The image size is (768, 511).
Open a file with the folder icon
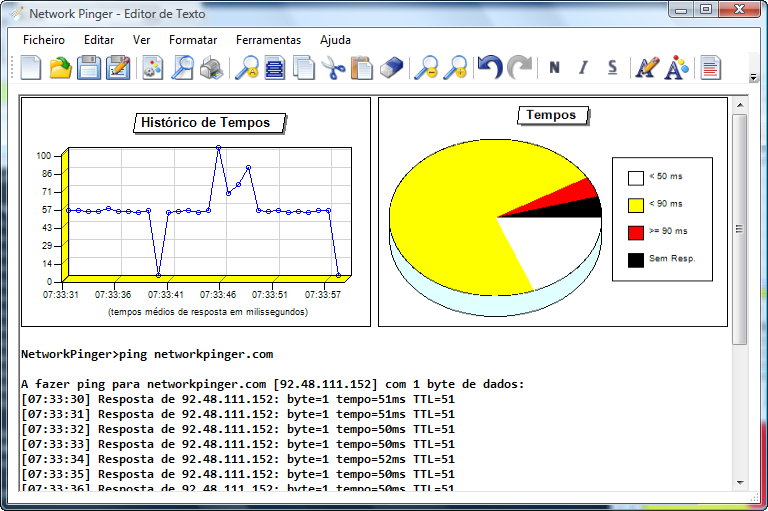tap(60, 68)
